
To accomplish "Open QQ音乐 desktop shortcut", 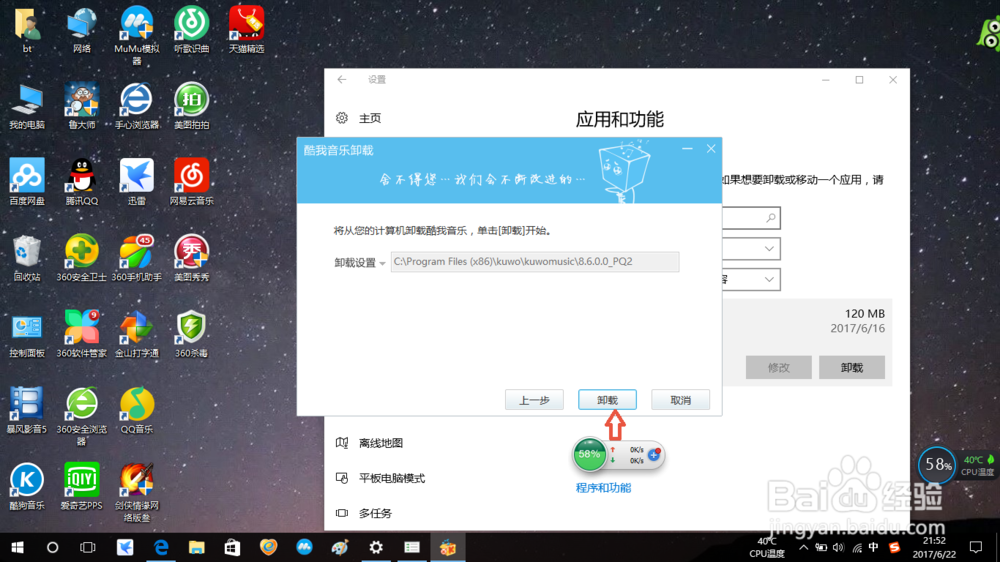I will pyautogui.click(x=136, y=410).
